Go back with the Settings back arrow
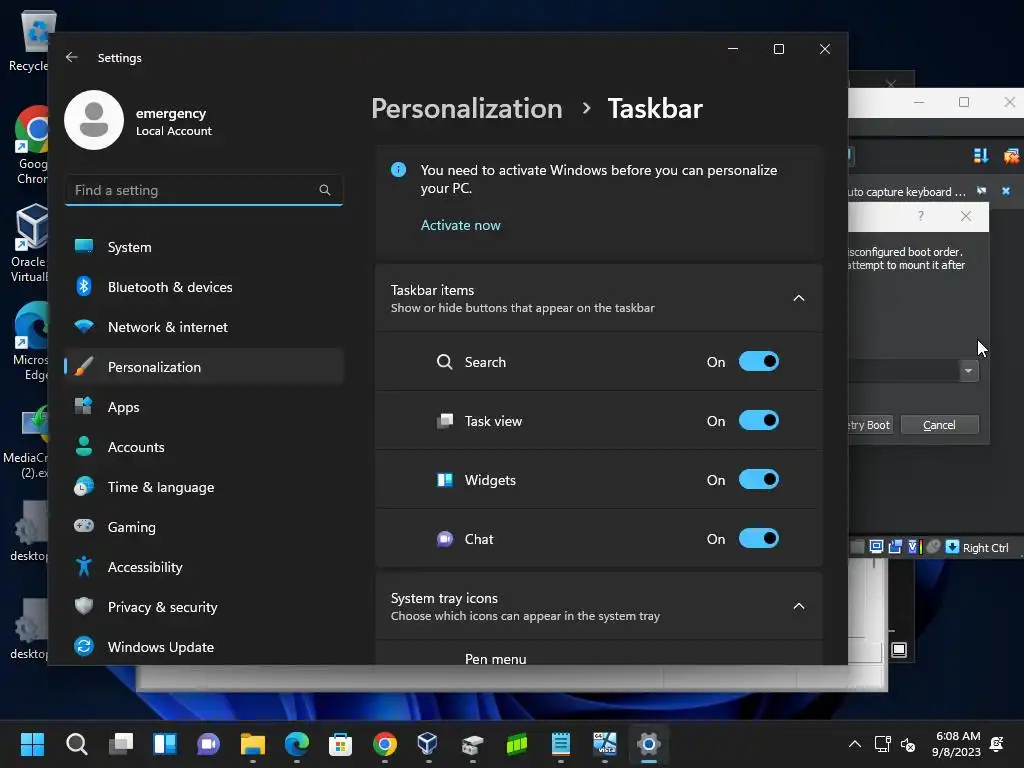Image resolution: width=1024 pixels, height=768 pixels. pos(72,57)
